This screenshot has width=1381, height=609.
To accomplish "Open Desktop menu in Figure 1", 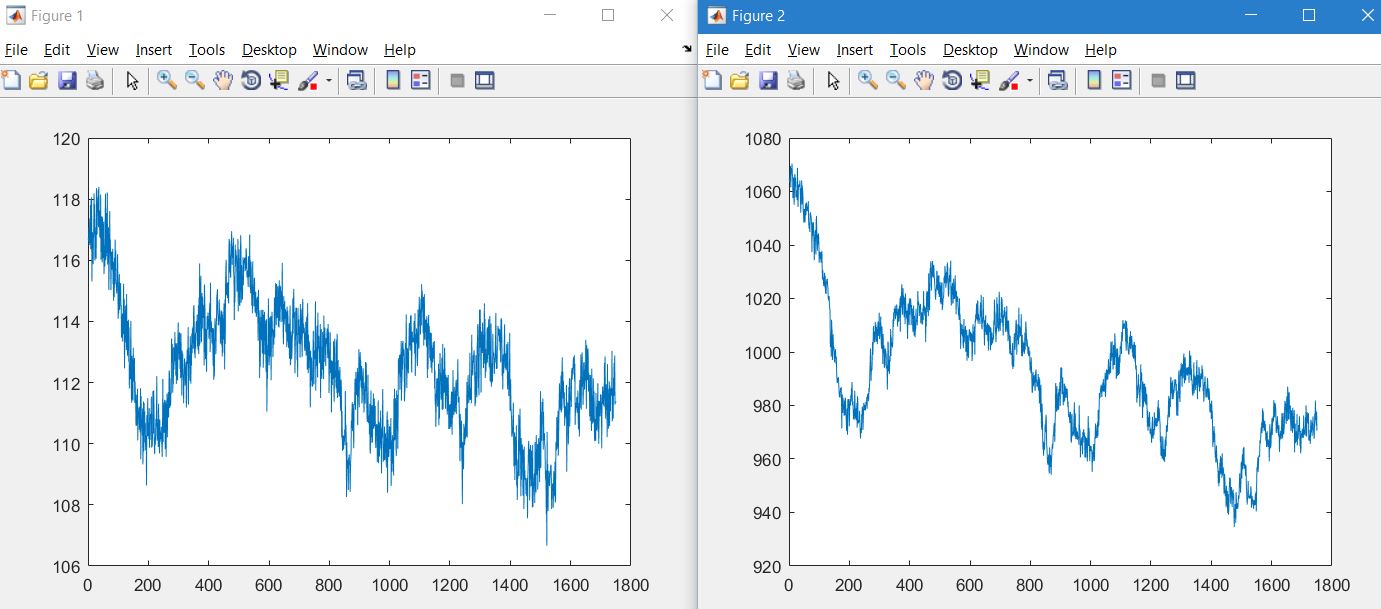I will (269, 50).
